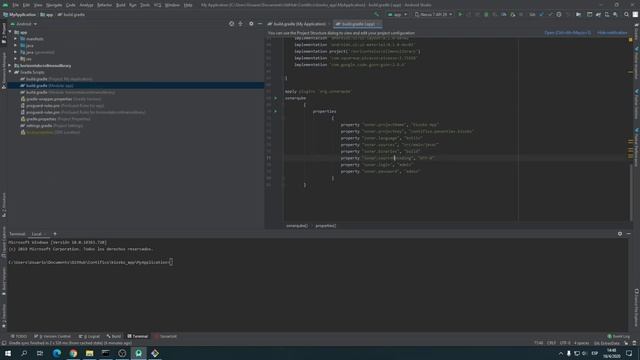This screenshot has height=360, width=640.
Task: Click the Windows taskbar search icon
Action: (24, 353)
